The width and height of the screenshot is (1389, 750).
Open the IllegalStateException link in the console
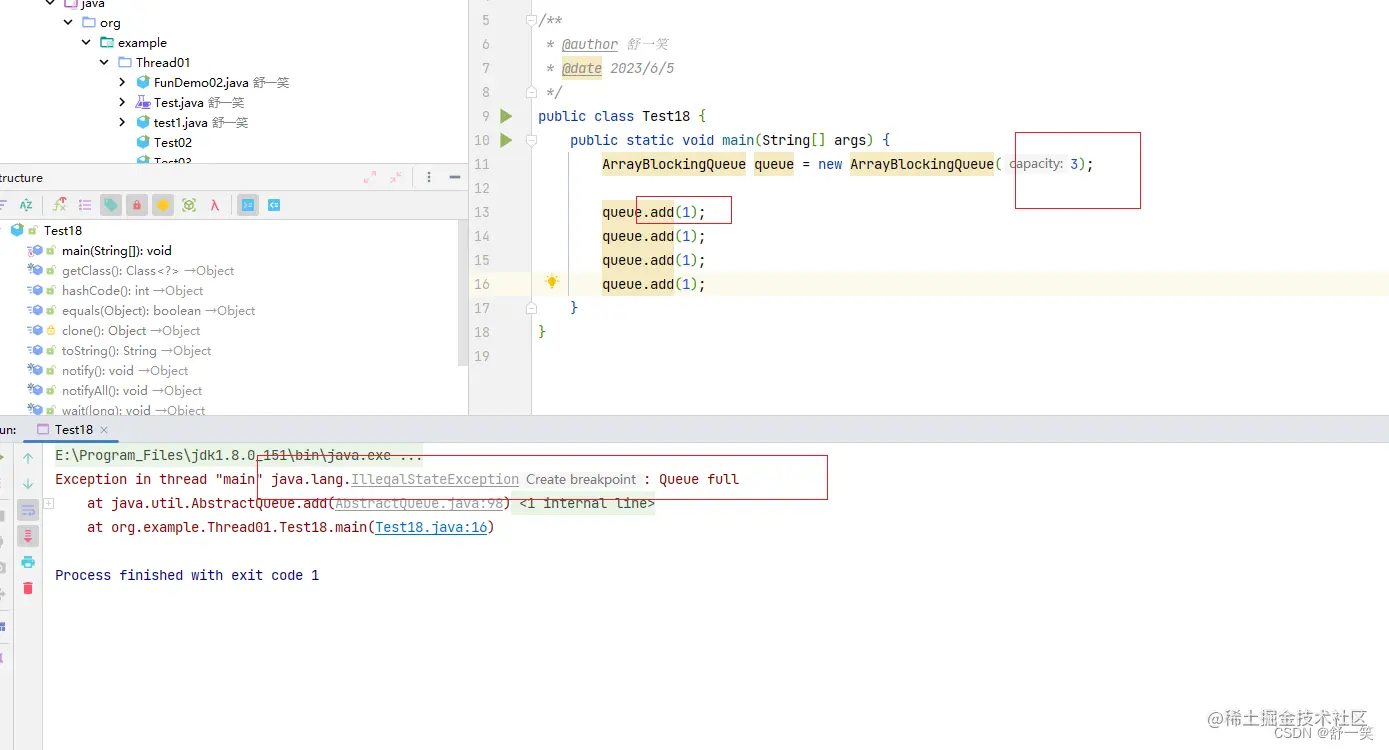435,479
